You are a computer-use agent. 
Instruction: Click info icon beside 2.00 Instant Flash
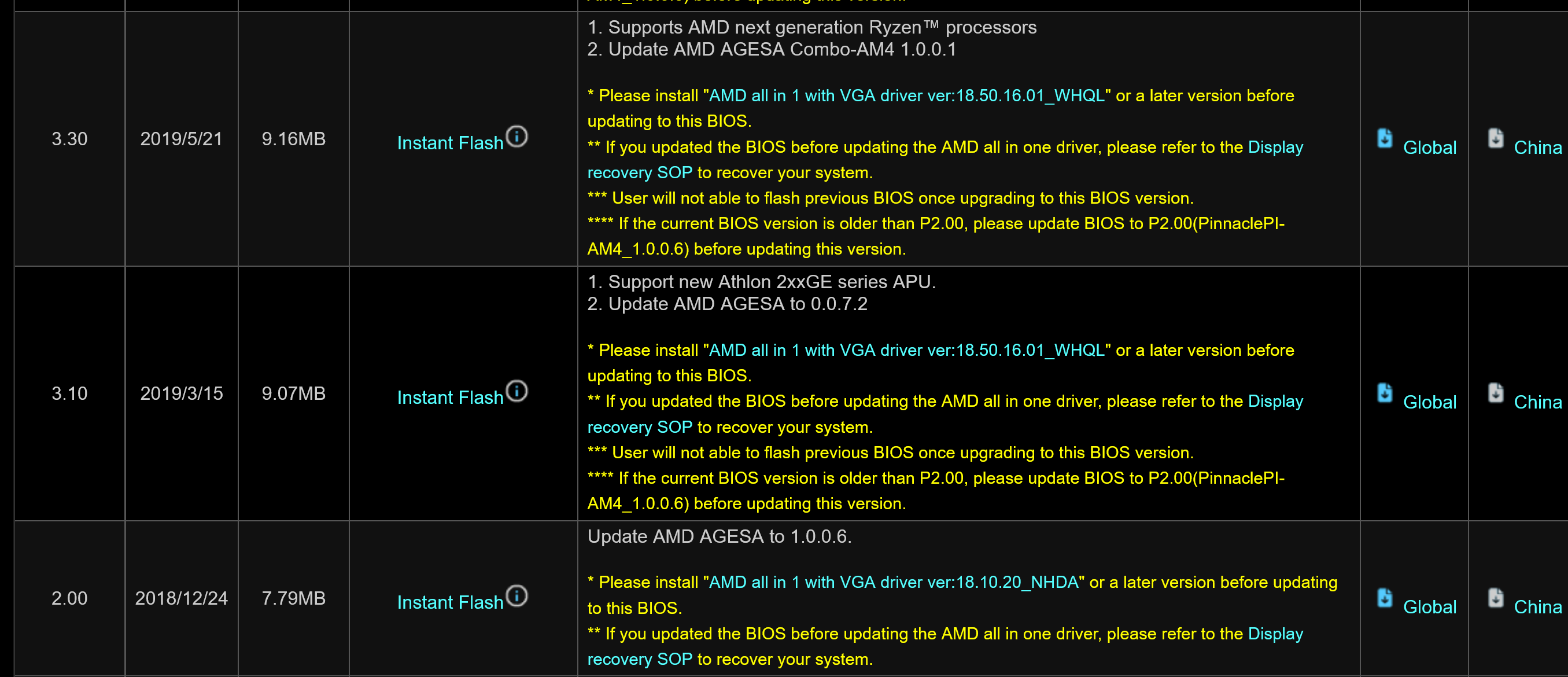click(x=516, y=595)
